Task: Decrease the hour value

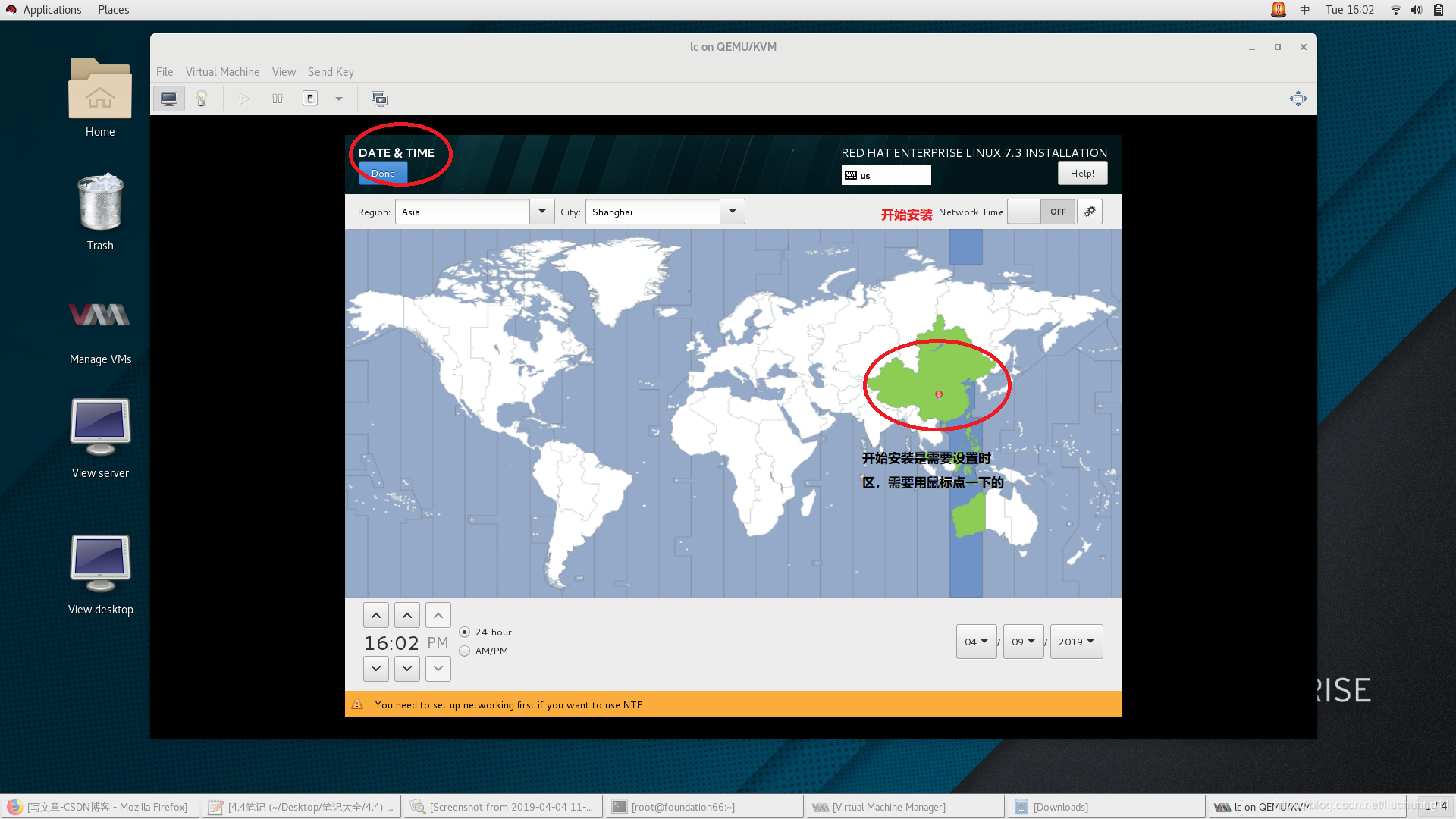Action: [376, 669]
